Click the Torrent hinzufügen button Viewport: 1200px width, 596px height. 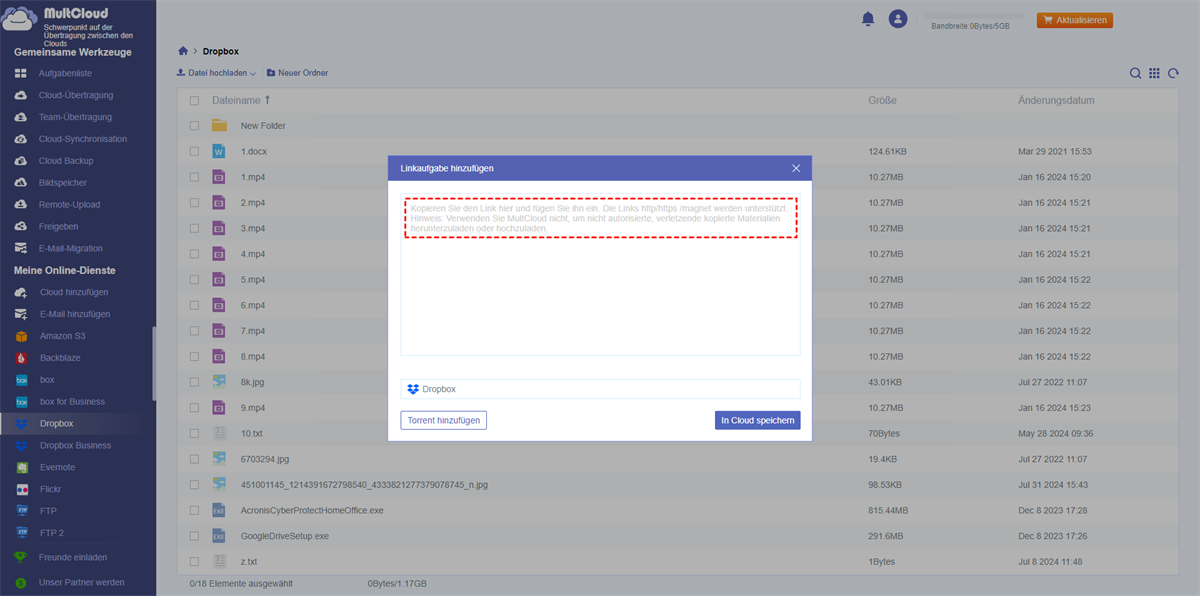(443, 421)
